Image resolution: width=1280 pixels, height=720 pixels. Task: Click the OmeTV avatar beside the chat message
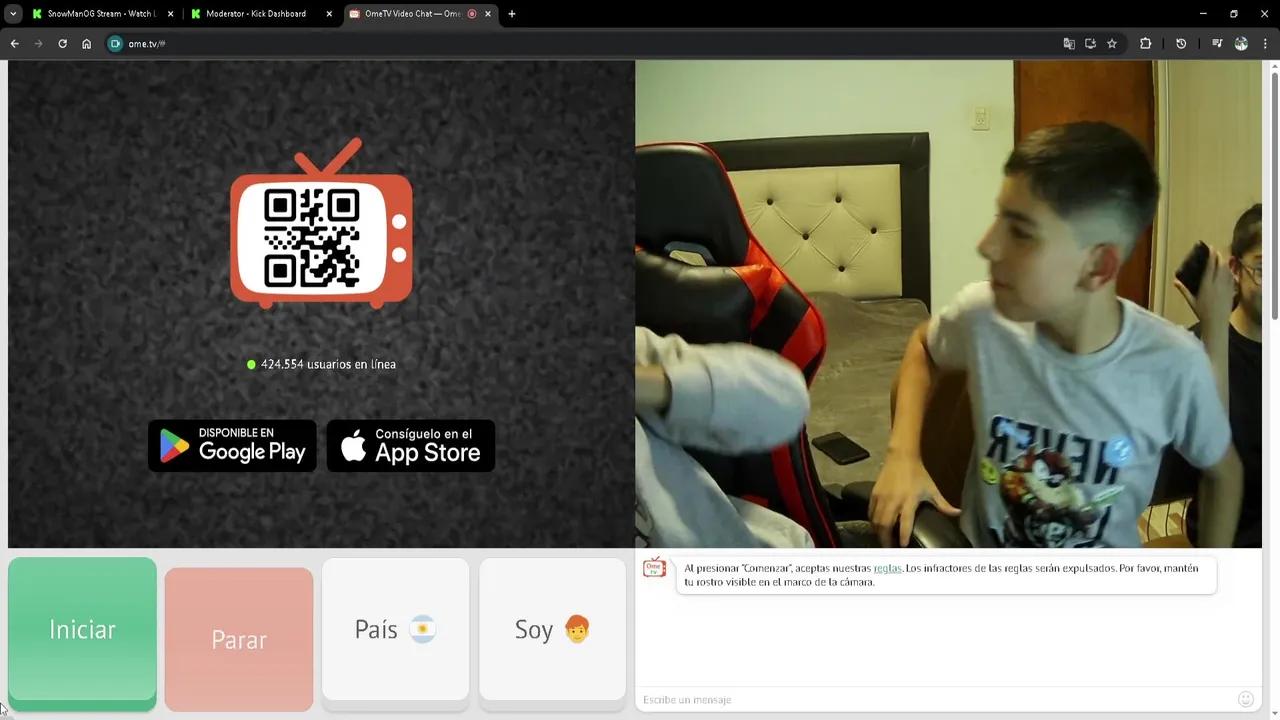(654, 568)
